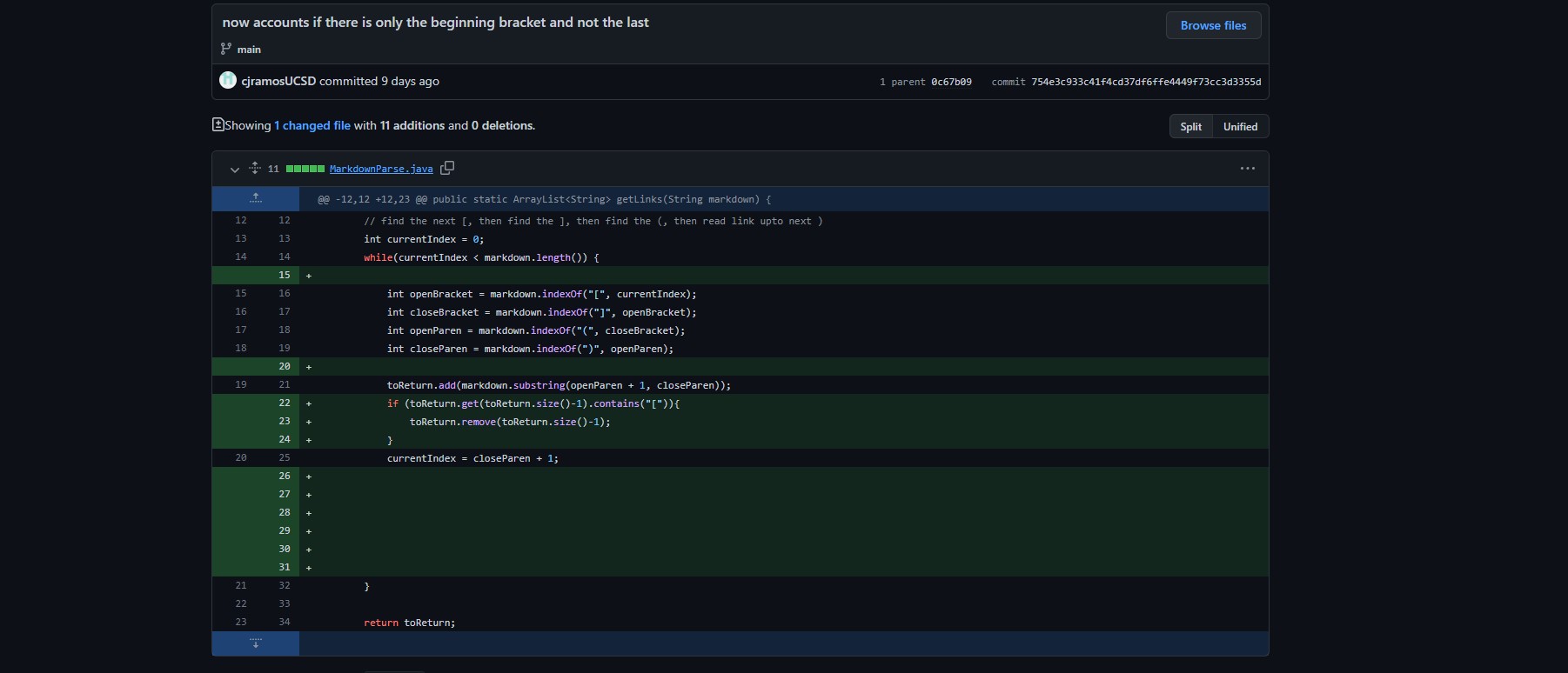Open parent commit 0c67b09
Image resolution: width=1568 pixels, height=673 pixels.
pos(951,82)
